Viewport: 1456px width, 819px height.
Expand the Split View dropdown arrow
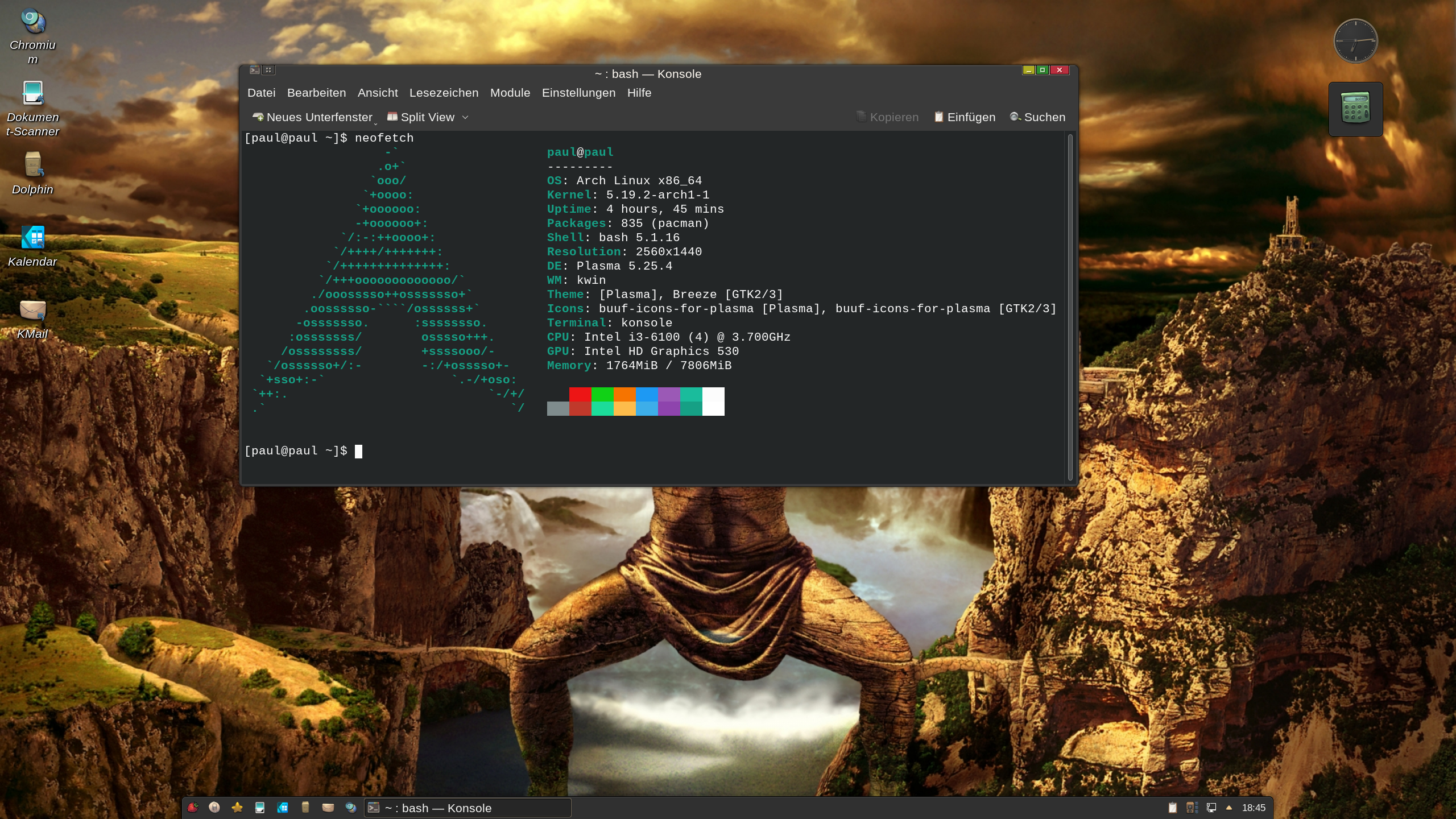(x=465, y=117)
